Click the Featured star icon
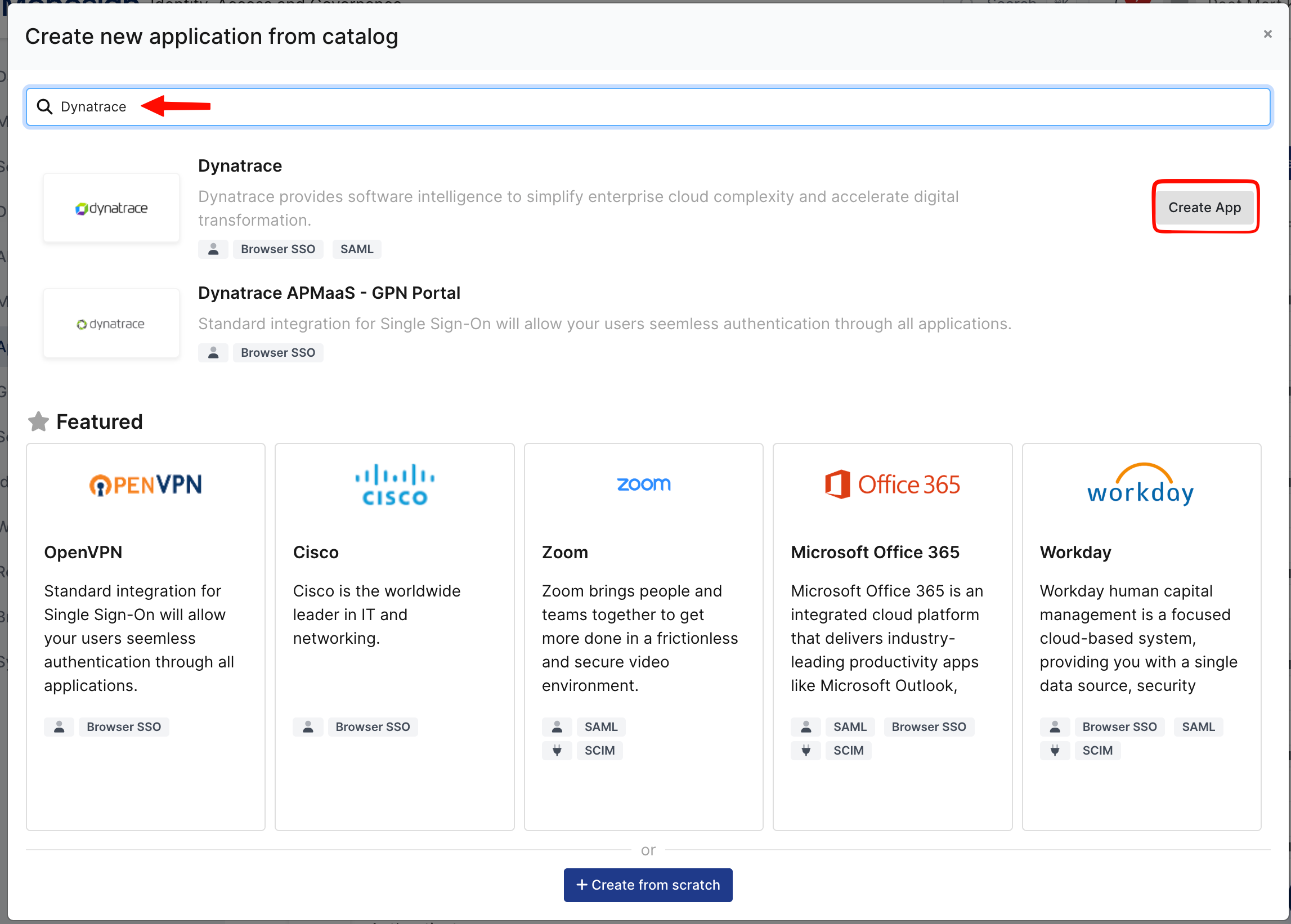This screenshot has width=1291, height=924. 38,421
